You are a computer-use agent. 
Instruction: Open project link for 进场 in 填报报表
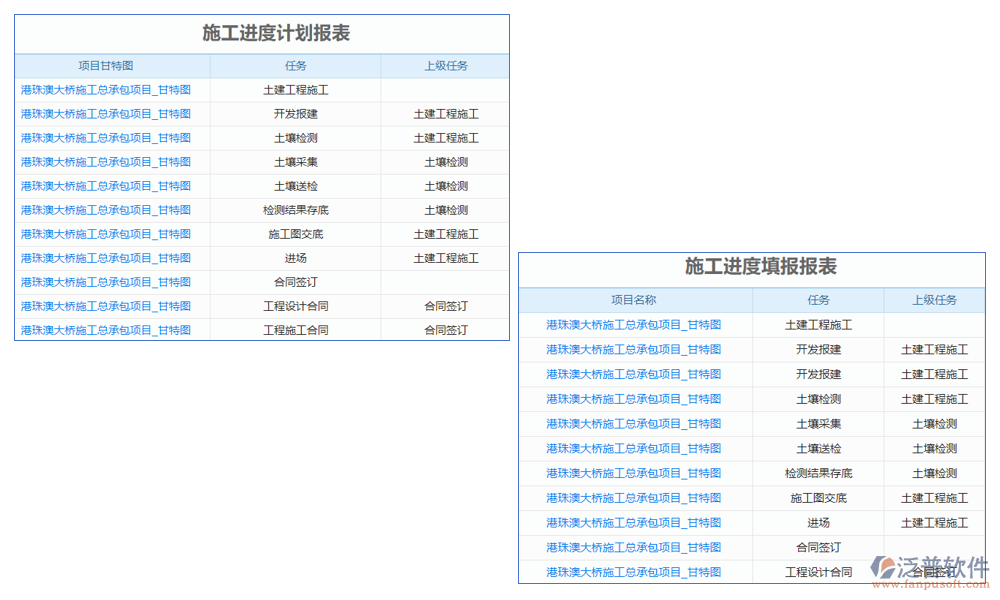coord(633,523)
